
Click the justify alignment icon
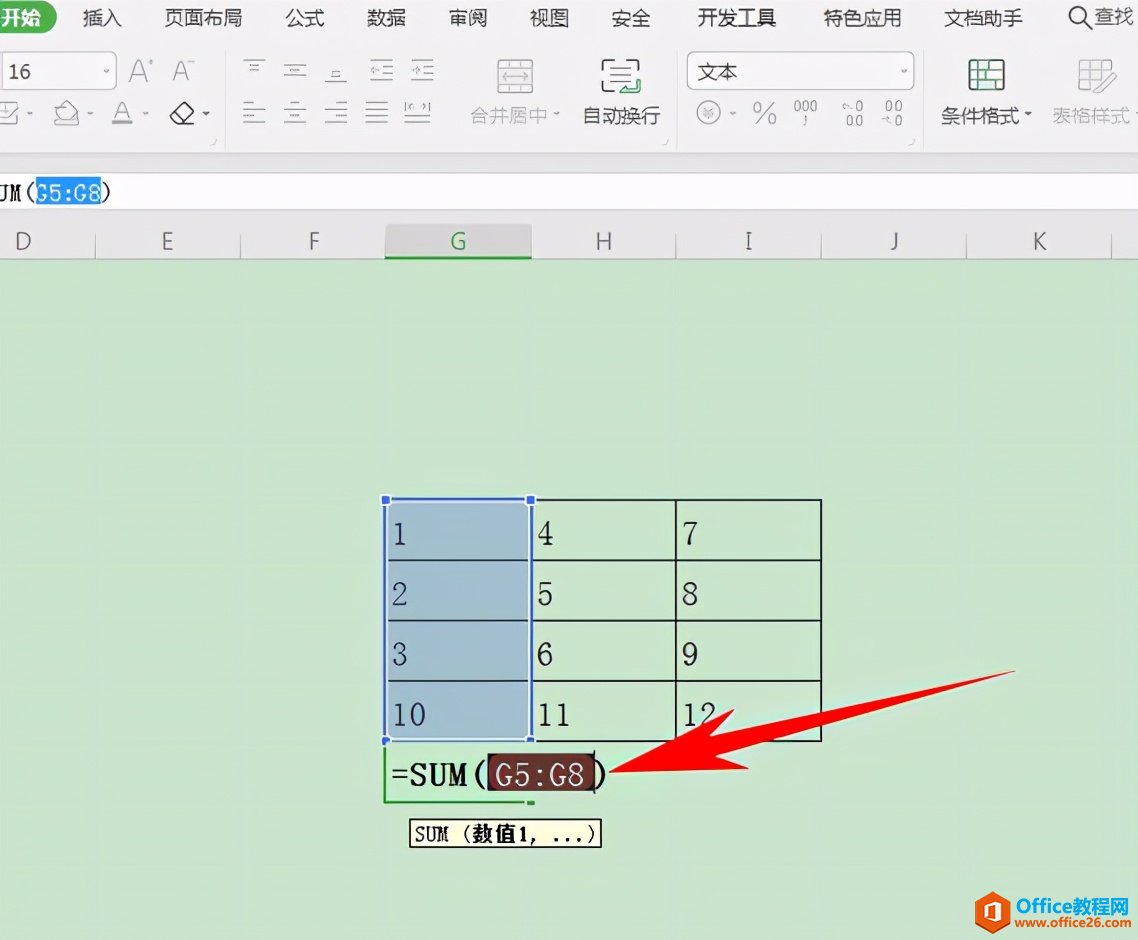(x=376, y=112)
